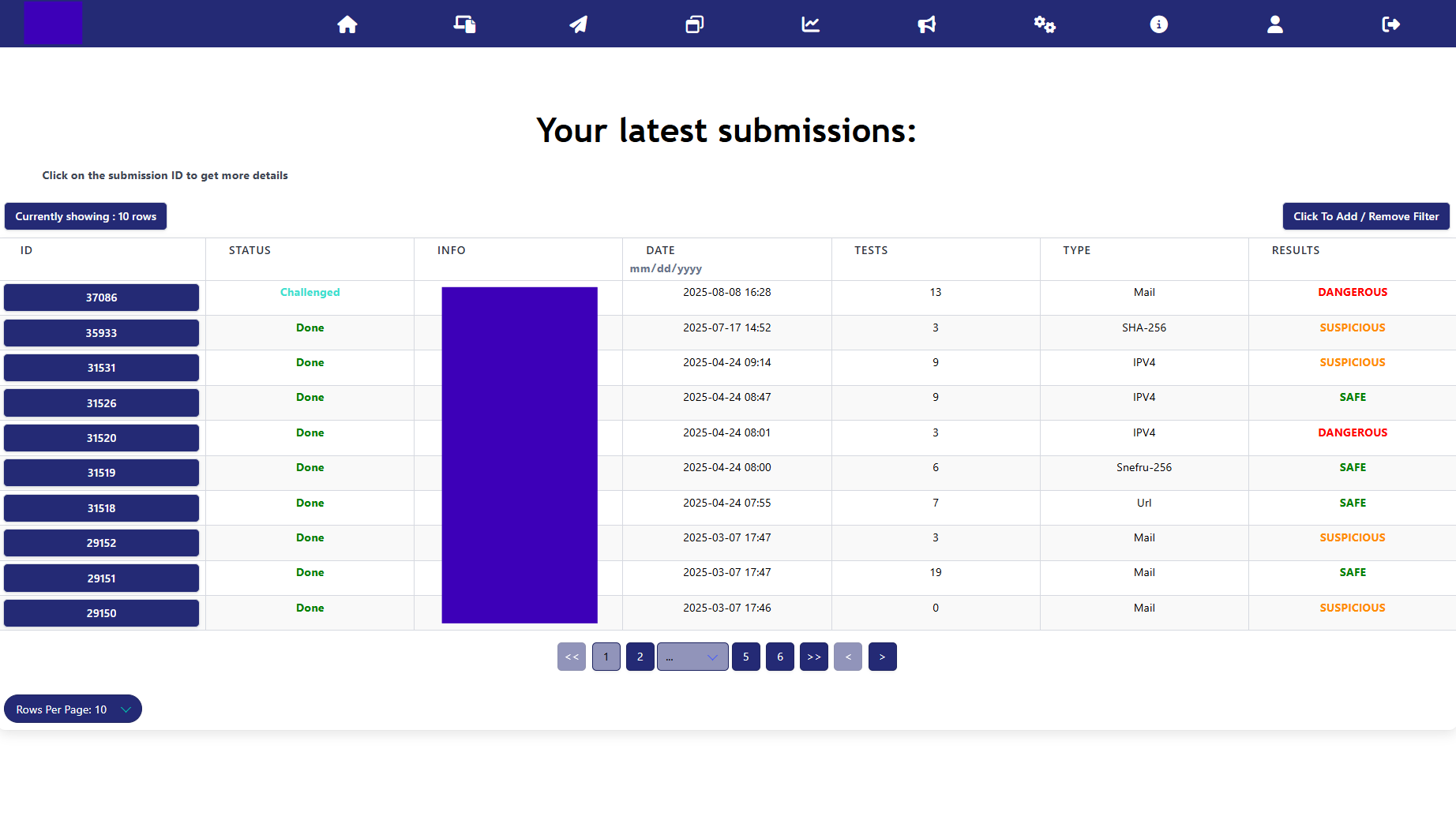This screenshot has width=1456, height=831.
Task: Open the megaphone announcements icon
Action: [x=927, y=24]
